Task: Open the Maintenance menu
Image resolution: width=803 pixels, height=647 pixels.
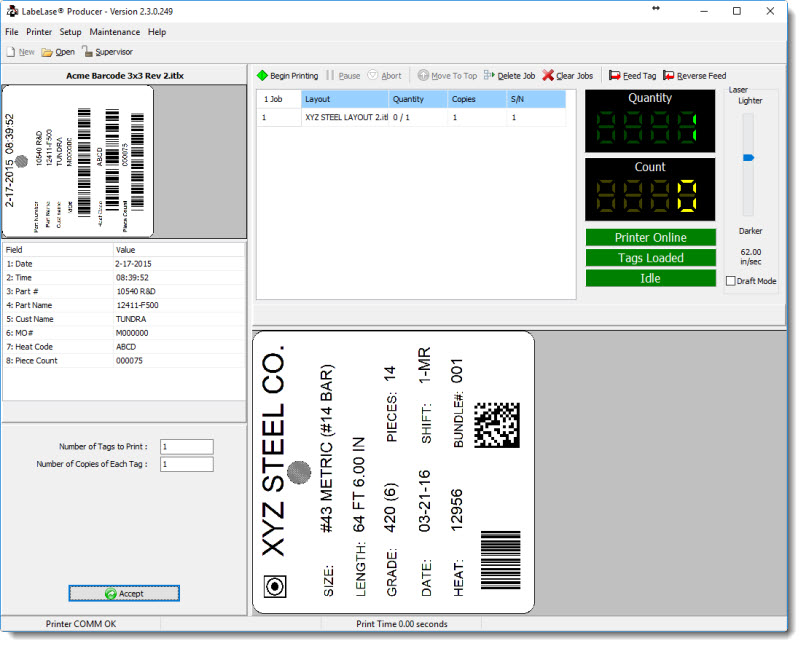Action: 115,32
